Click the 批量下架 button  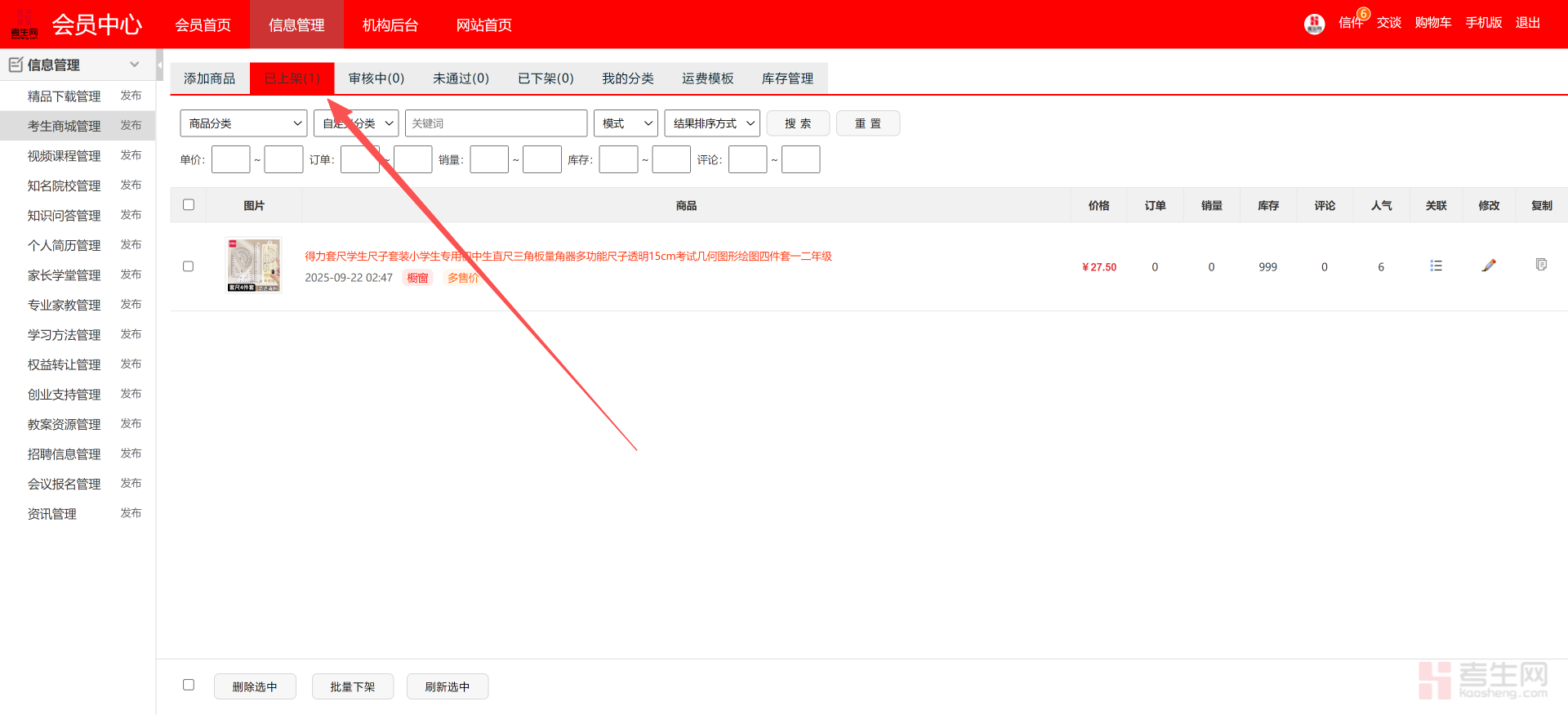click(353, 686)
